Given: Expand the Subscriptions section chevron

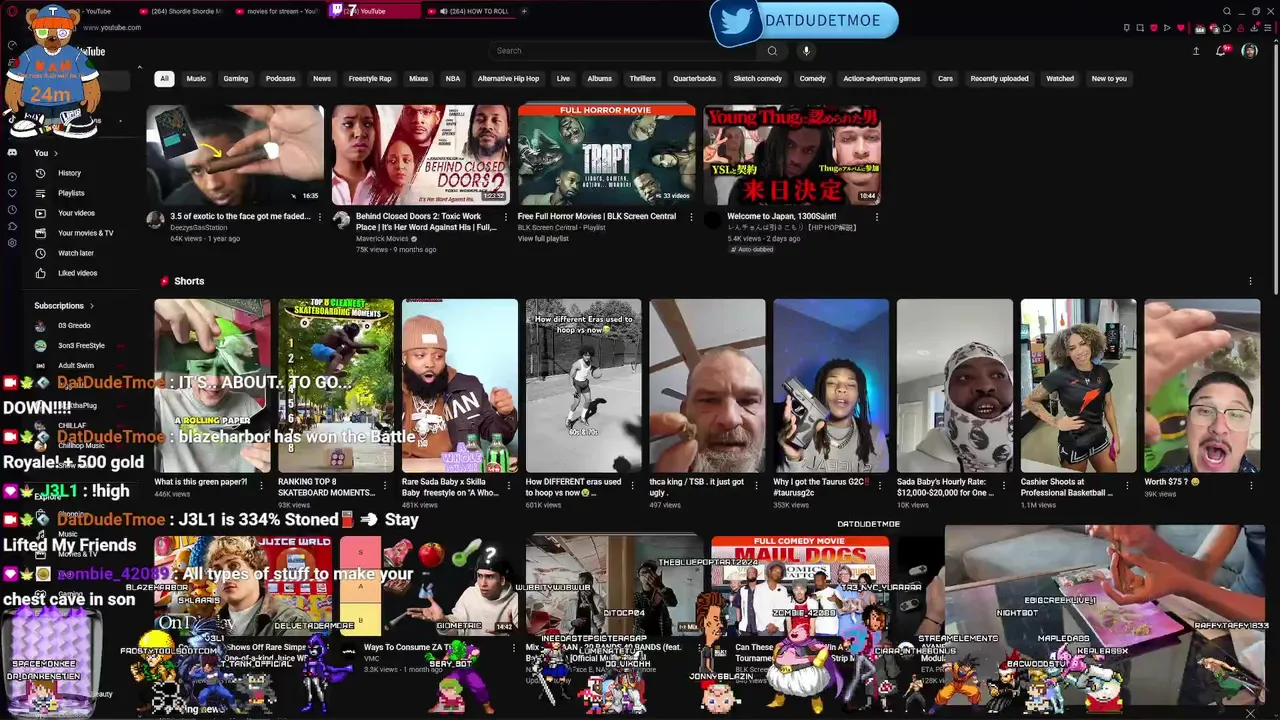Looking at the screenshot, I should (x=92, y=306).
